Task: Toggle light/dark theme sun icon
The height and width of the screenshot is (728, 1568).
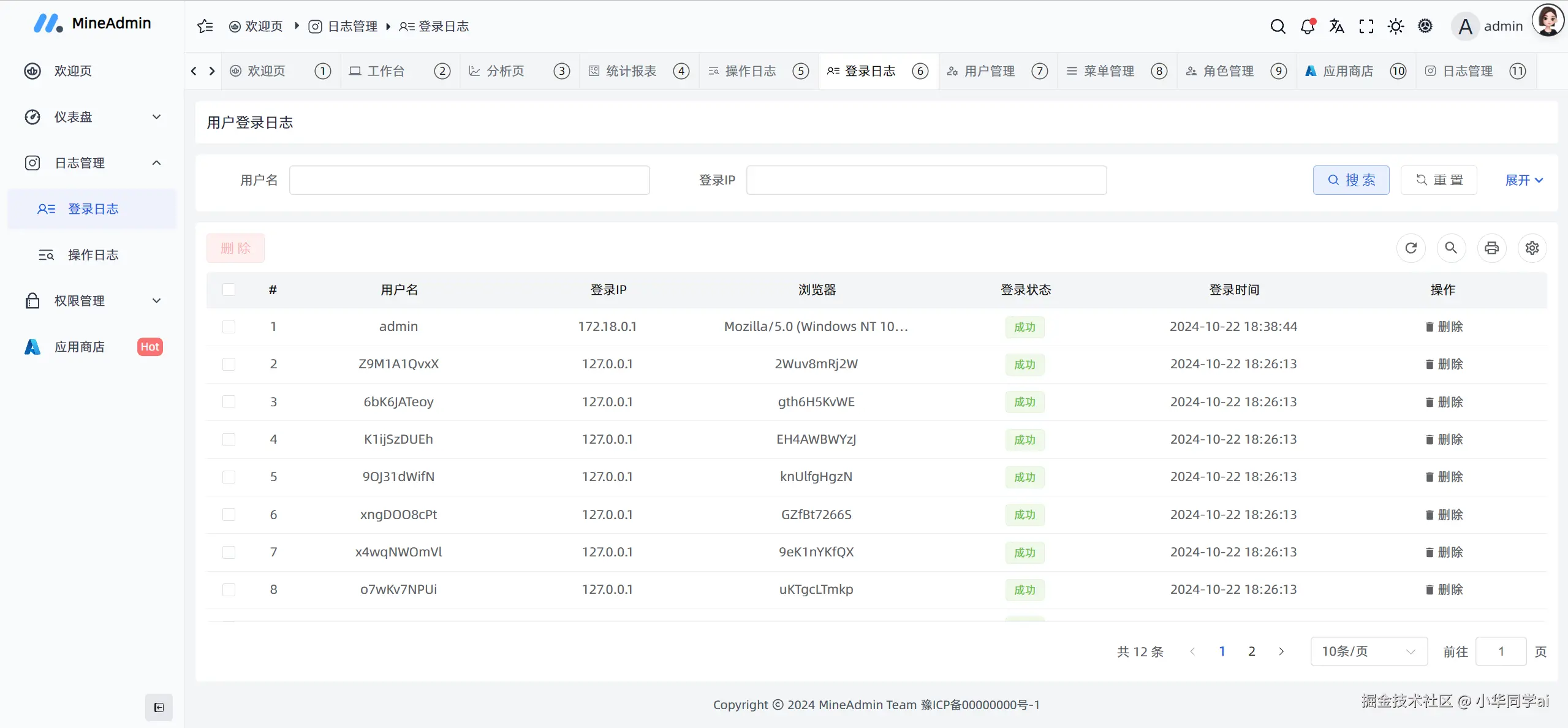Action: (x=1395, y=26)
